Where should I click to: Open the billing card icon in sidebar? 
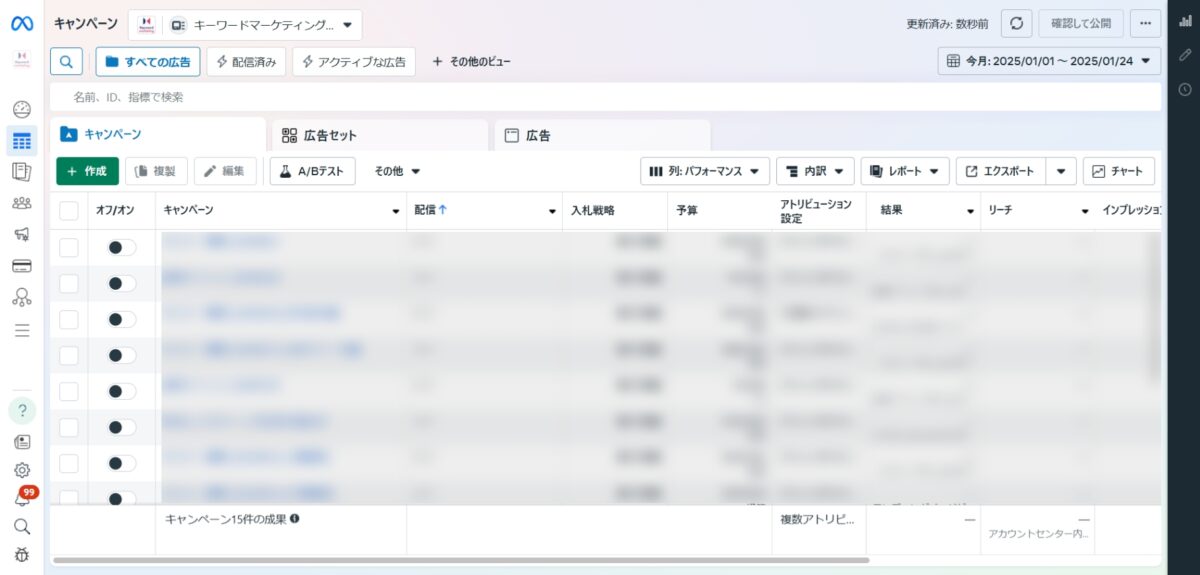22,266
